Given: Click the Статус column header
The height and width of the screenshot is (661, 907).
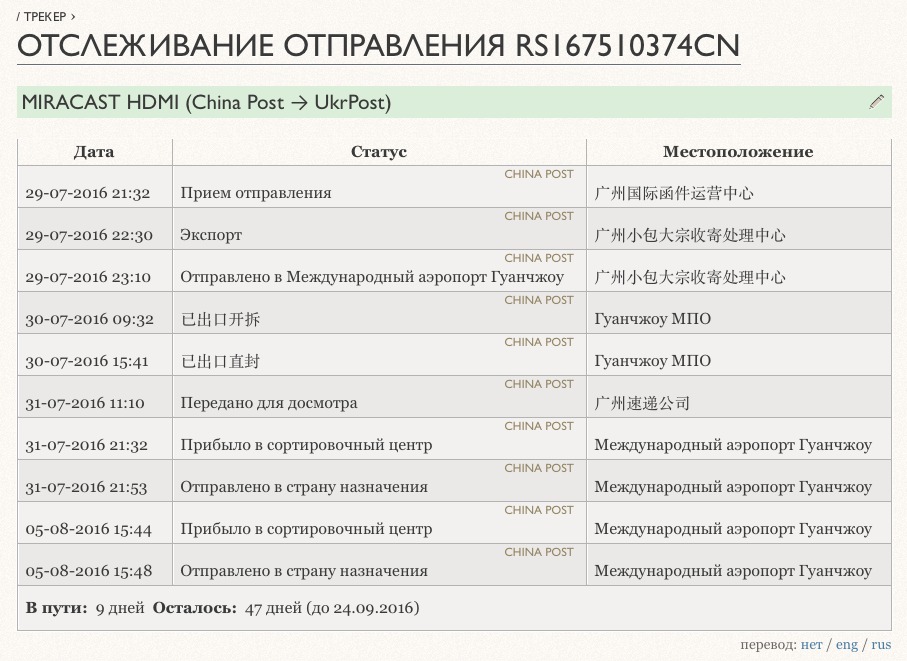Looking at the screenshot, I should [x=379, y=152].
